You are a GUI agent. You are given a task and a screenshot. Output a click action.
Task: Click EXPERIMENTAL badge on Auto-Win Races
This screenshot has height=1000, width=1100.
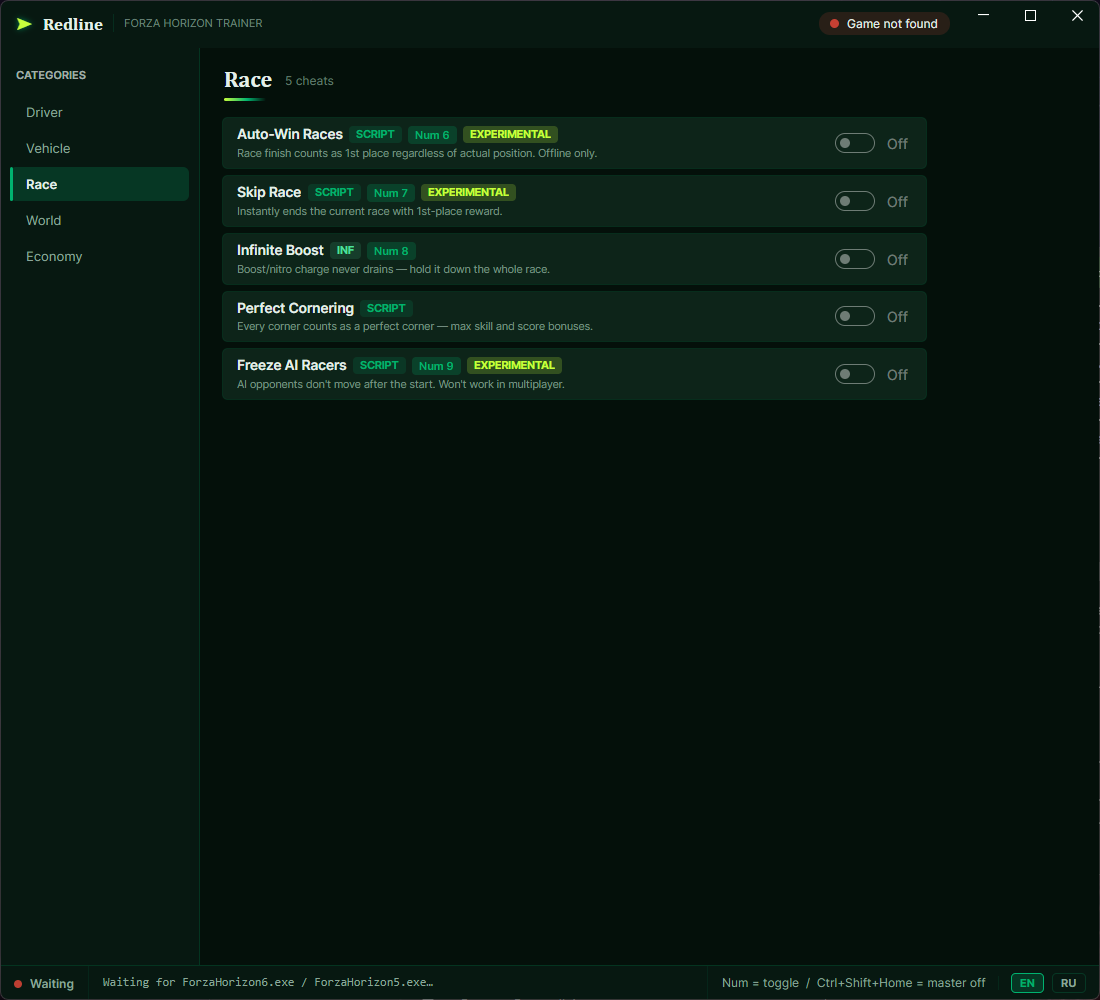point(510,134)
